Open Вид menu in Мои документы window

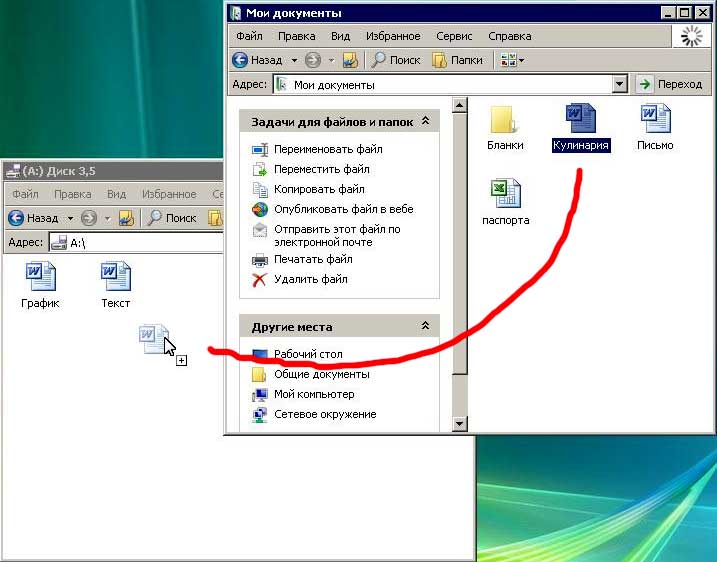[340, 36]
